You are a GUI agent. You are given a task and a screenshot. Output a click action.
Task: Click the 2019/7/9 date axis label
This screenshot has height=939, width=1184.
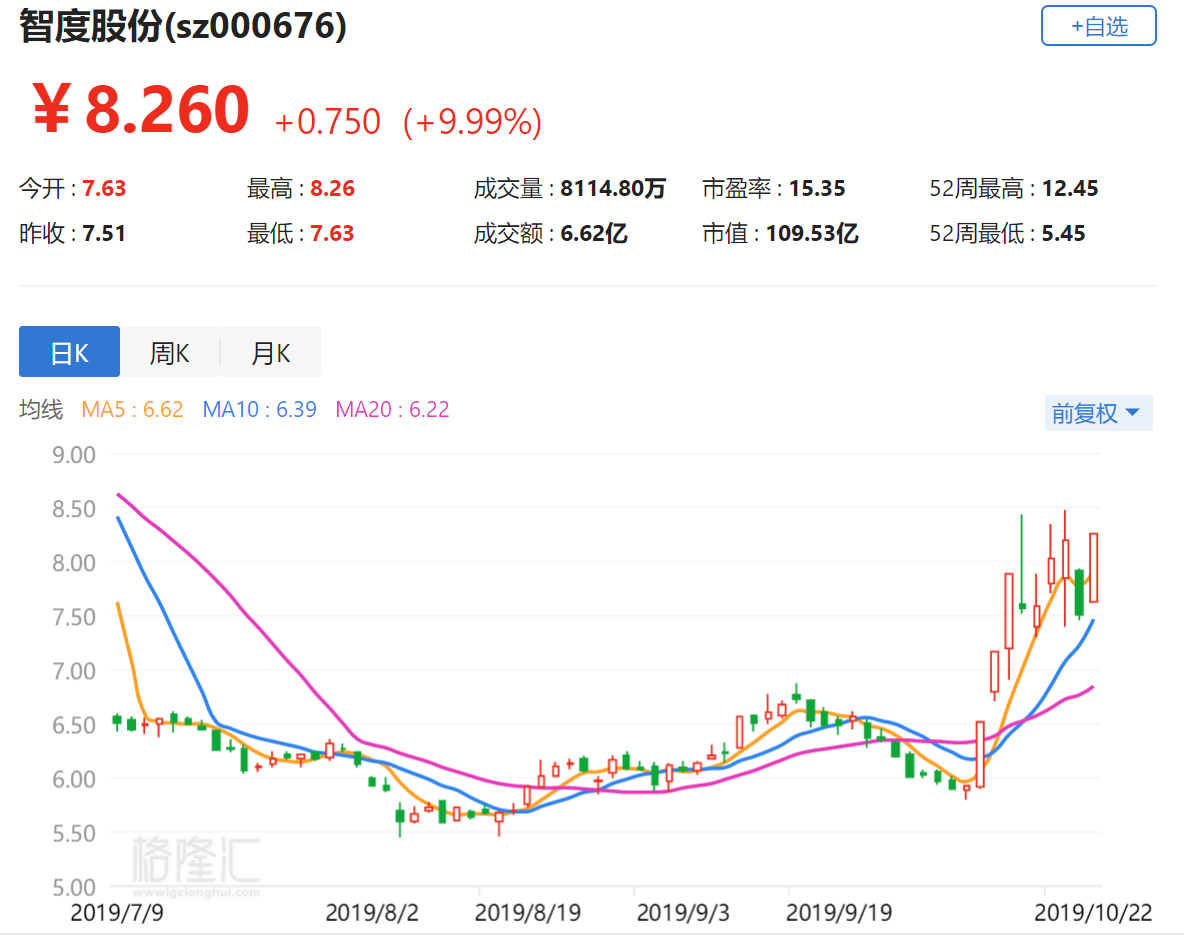pyautogui.click(x=116, y=913)
